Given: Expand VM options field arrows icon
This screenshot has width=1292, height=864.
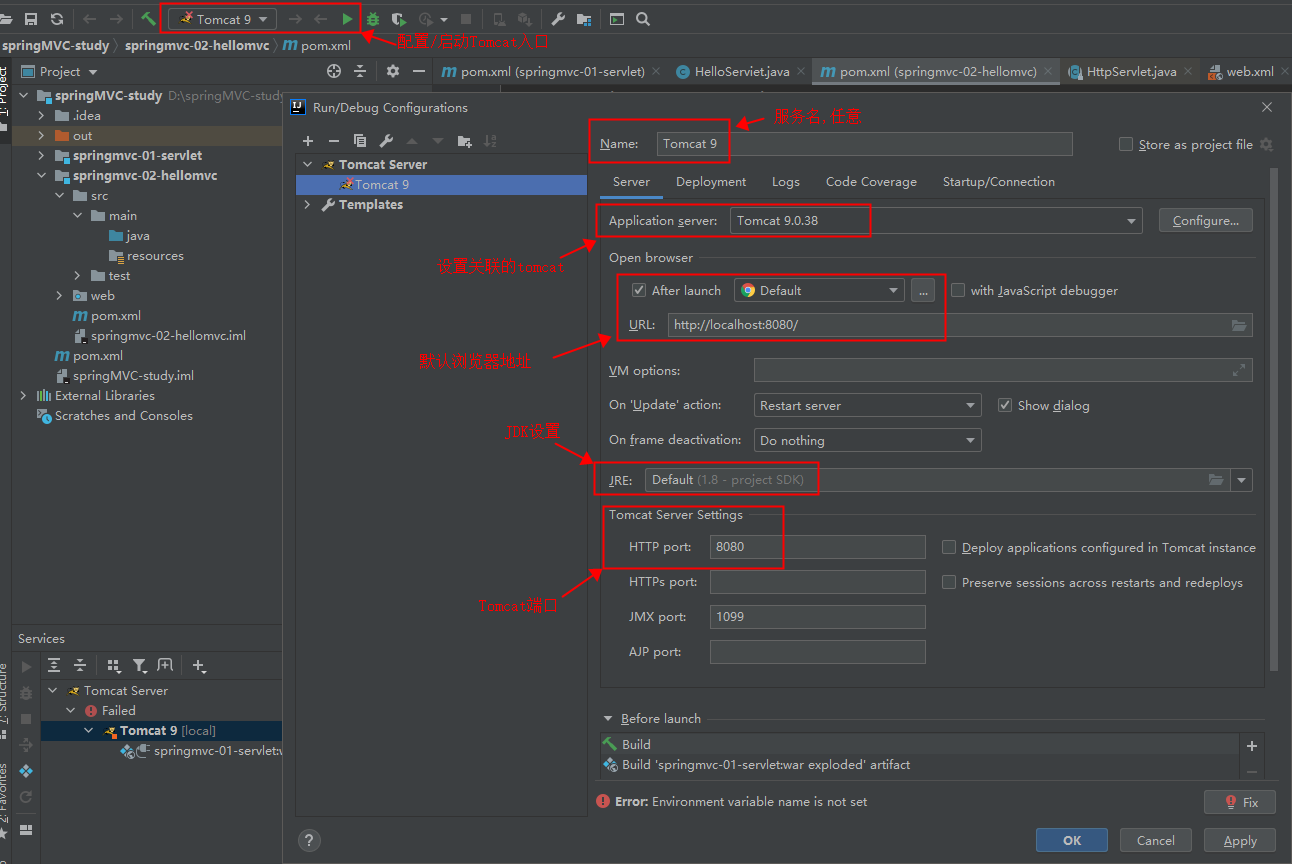Looking at the screenshot, I should click(x=1240, y=370).
